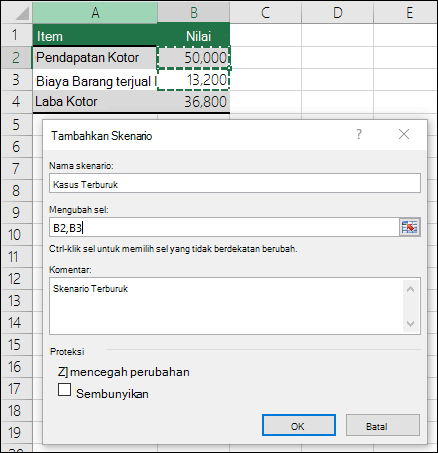Select column A header
The image size is (438, 453).
tap(95, 13)
